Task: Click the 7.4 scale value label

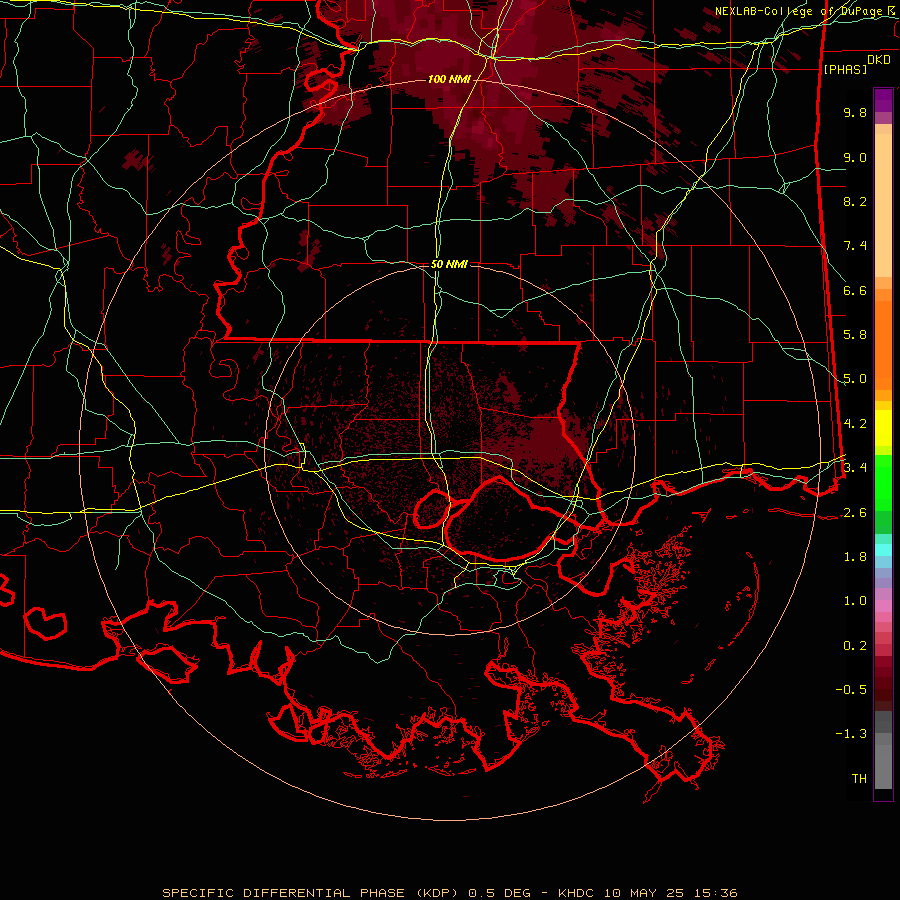Action: pyautogui.click(x=855, y=246)
